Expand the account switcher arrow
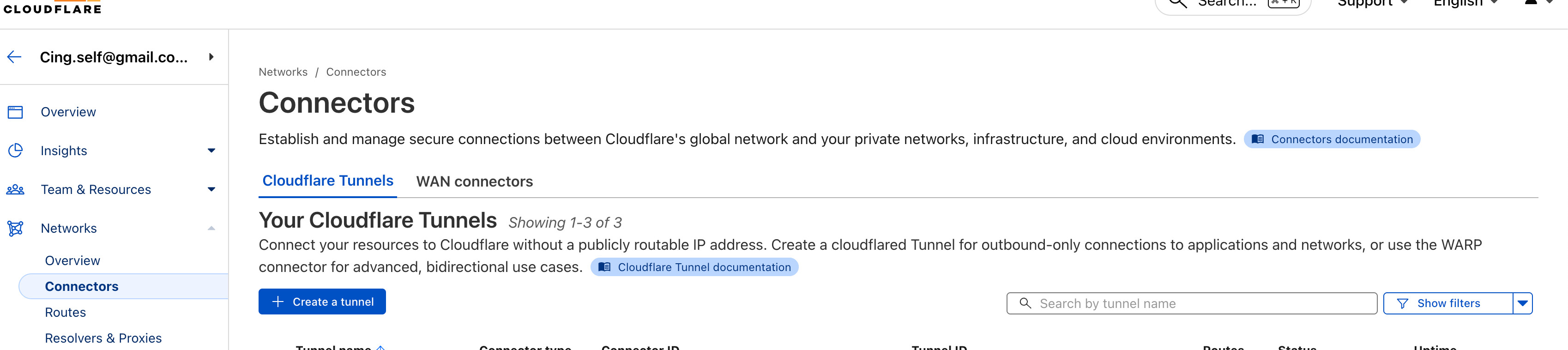This screenshot has height=350, width=1568. [x=211, y=57]
